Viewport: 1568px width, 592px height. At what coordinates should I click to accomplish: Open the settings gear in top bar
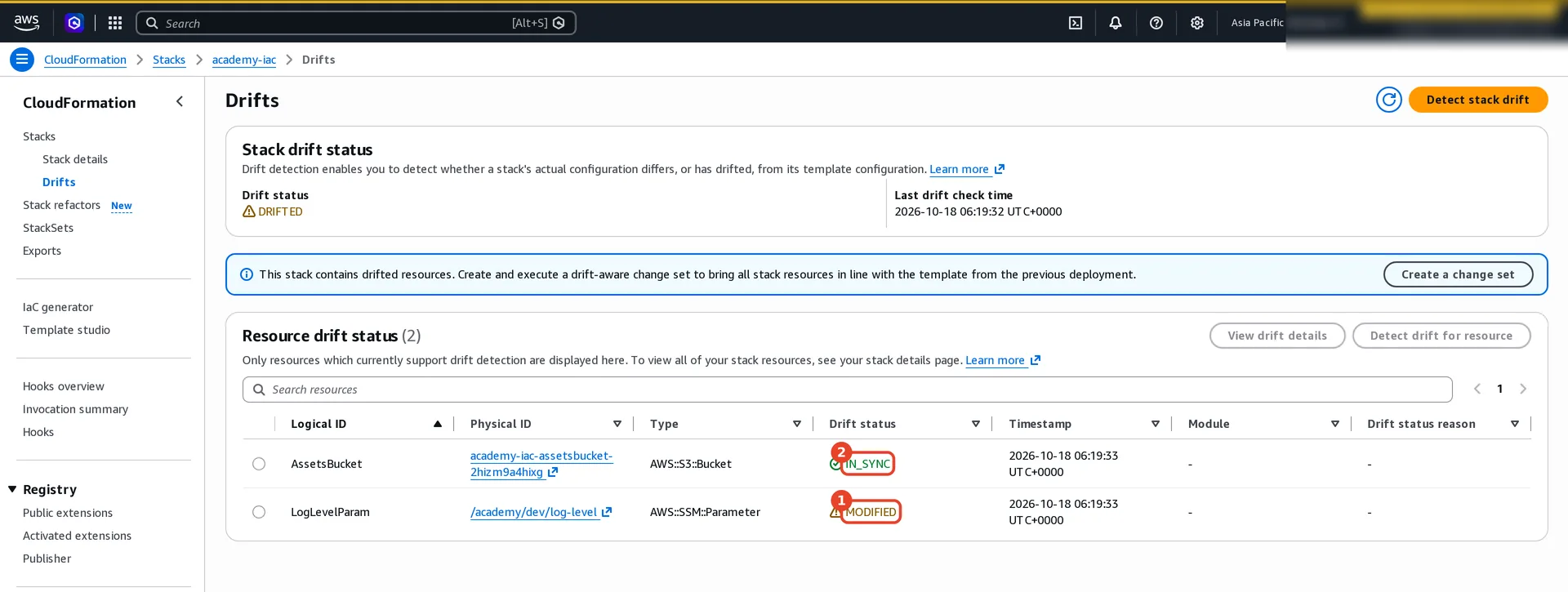point(1197,23)
